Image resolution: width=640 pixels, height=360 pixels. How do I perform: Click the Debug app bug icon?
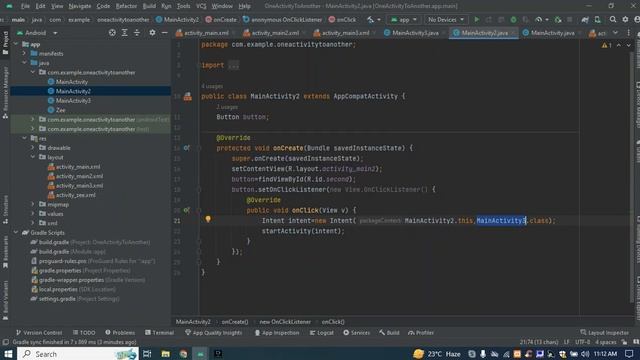point(513,20)
